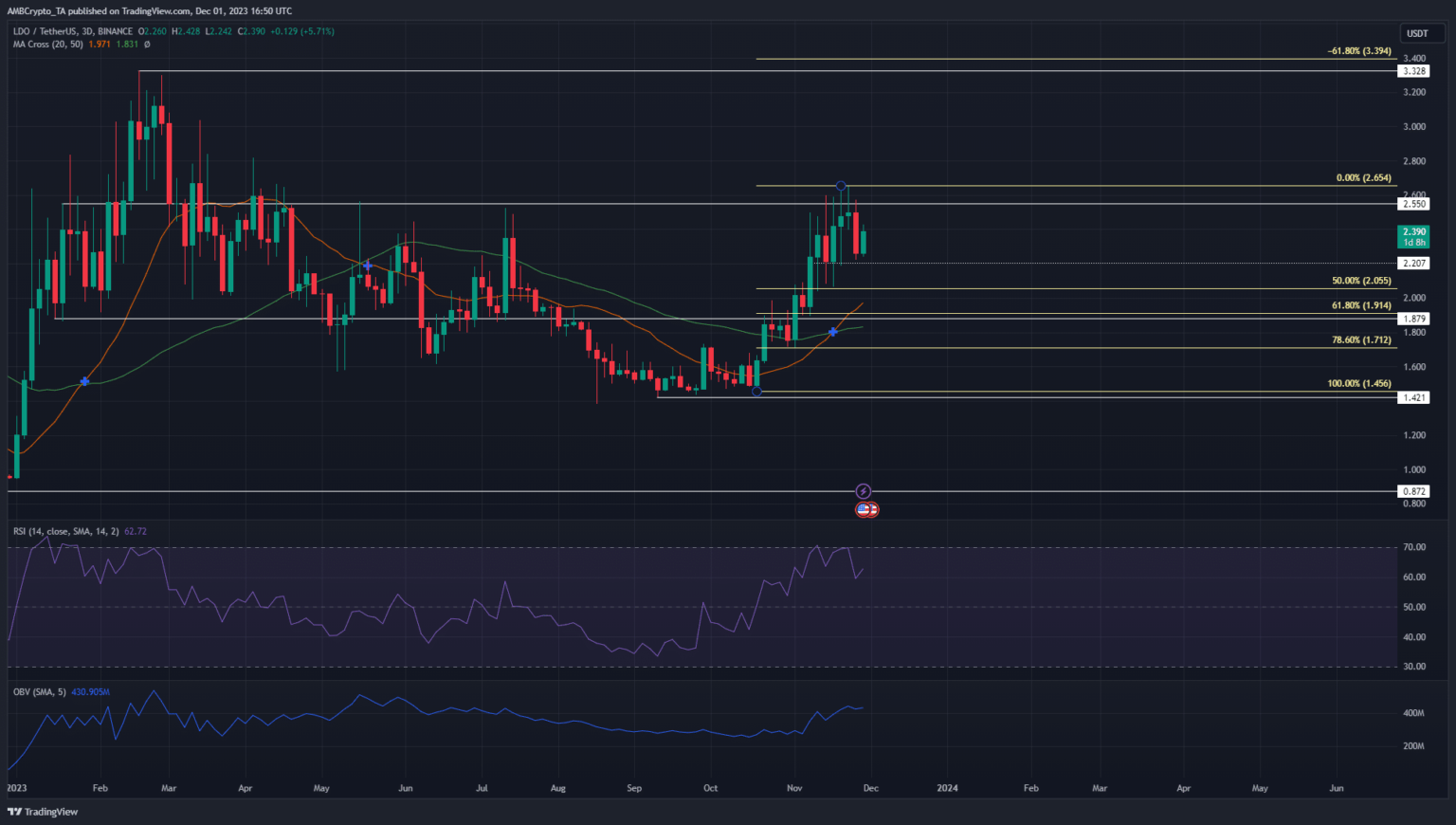Click the MA crossover plus marker near mid-May

coord(368,266)
